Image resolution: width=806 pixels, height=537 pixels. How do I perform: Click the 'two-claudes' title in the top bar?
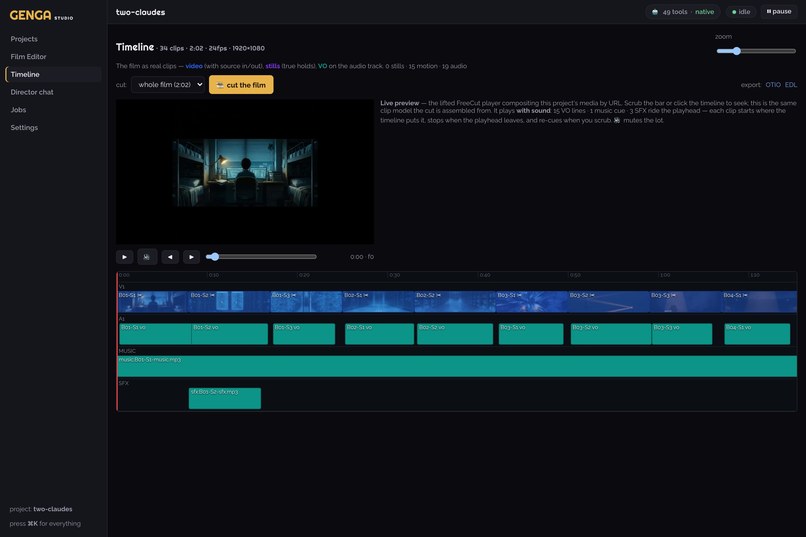(140, 12)
